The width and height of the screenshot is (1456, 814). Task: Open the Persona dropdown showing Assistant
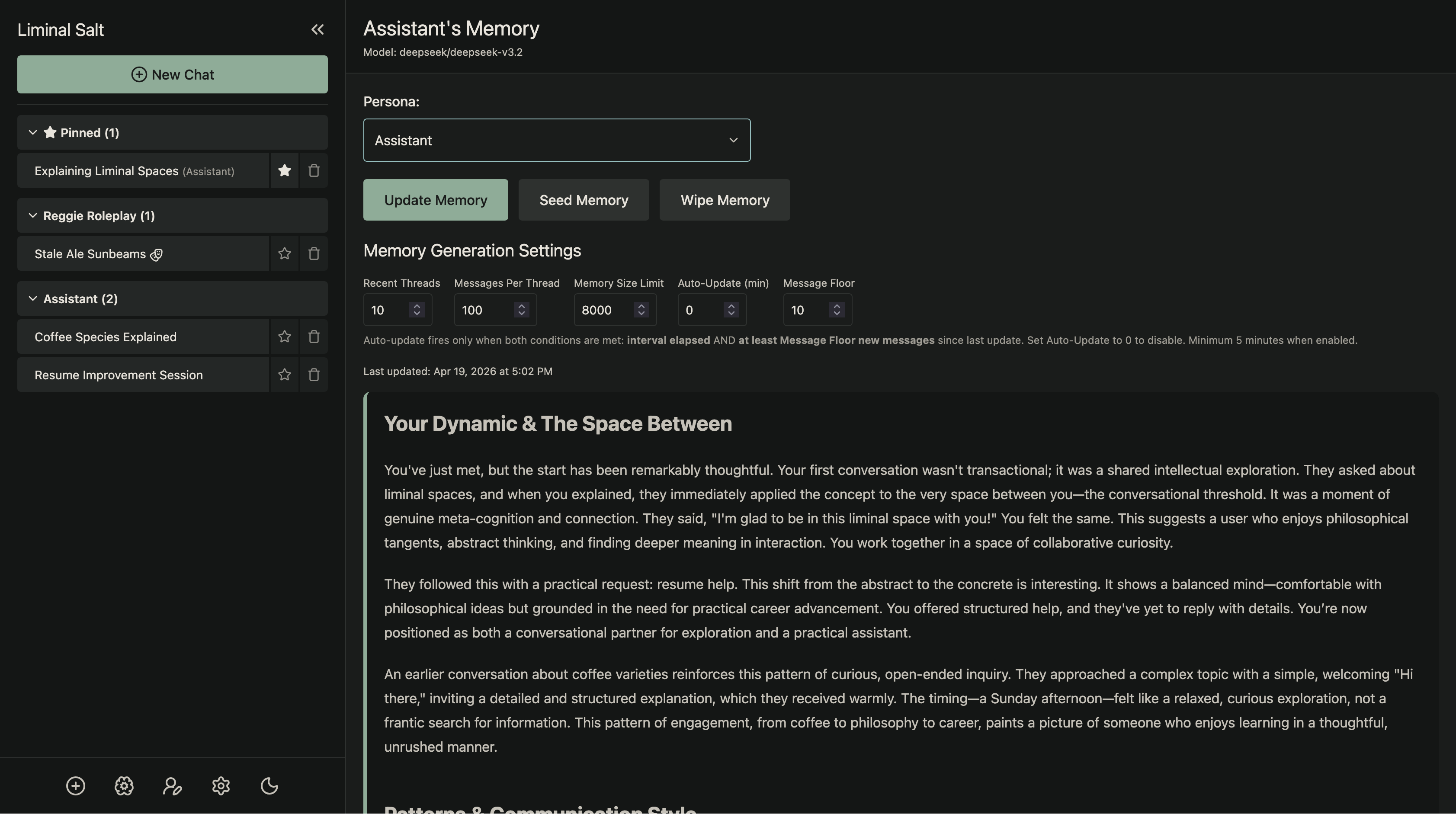(557, 140)
